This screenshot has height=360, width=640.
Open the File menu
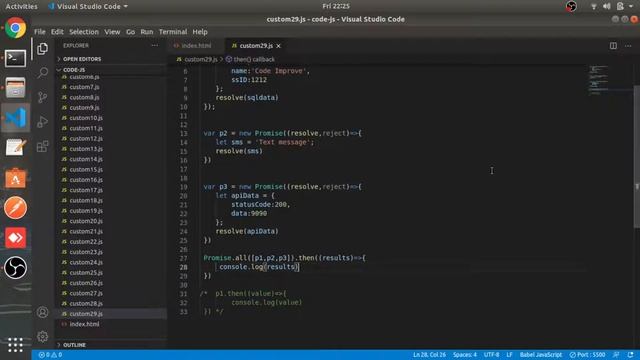click(x=40, y=32)
